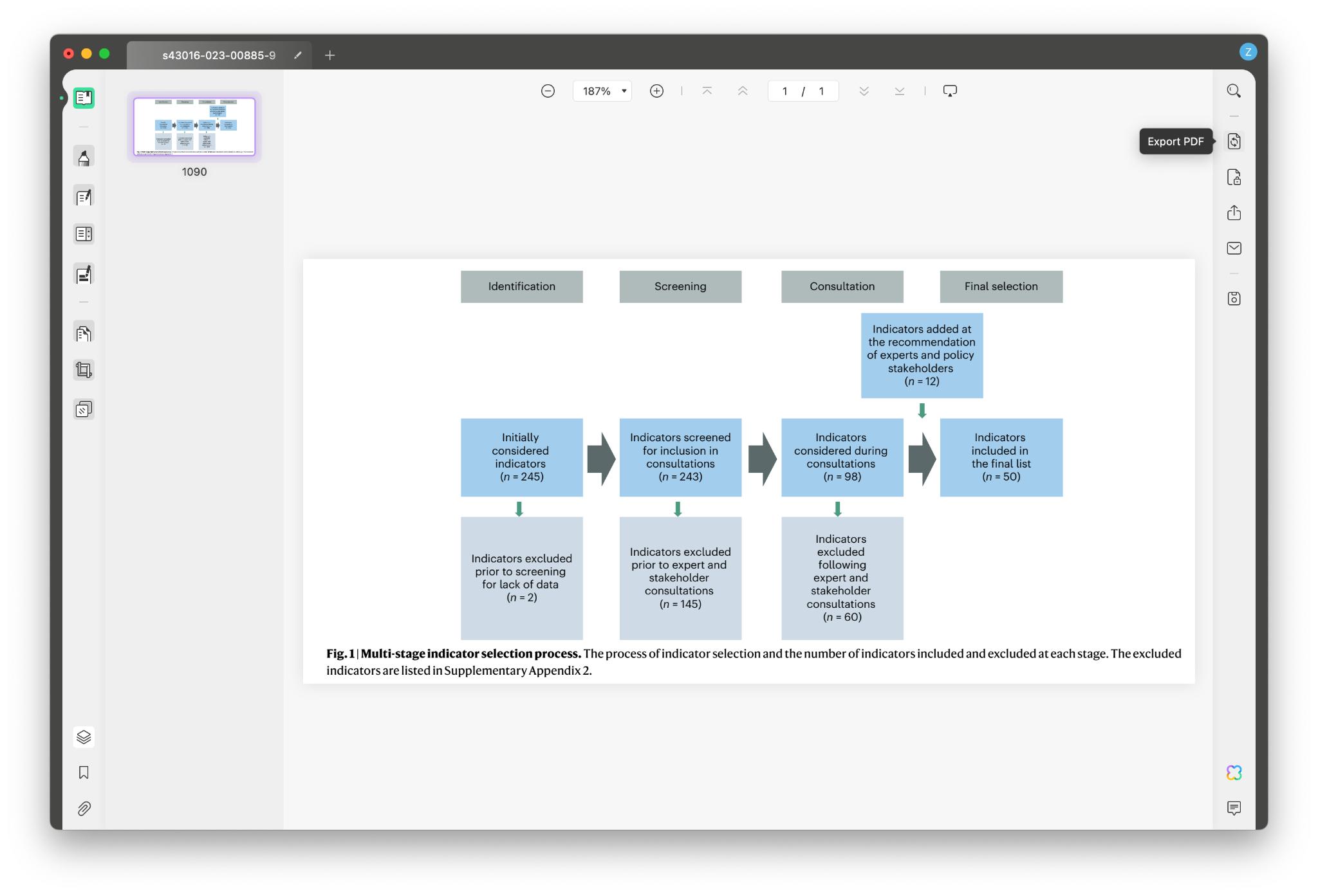The width and height of the screenshot is (1318, 896).
Task: Open a new tab with the plus button
Action: (329, 55)
